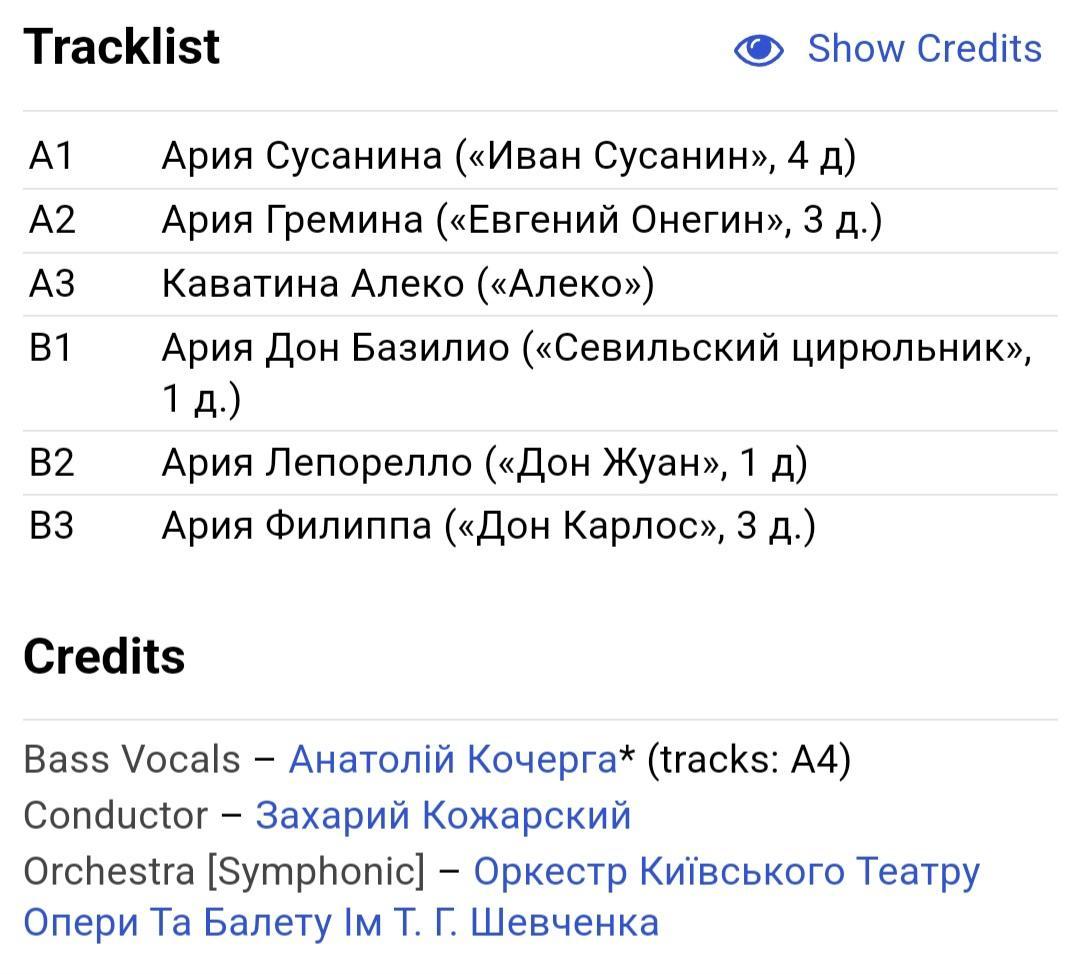Toggle Show Credits for the tracklist
Image resolution: width=1080 pixels, height=974 pixels.
888,49
